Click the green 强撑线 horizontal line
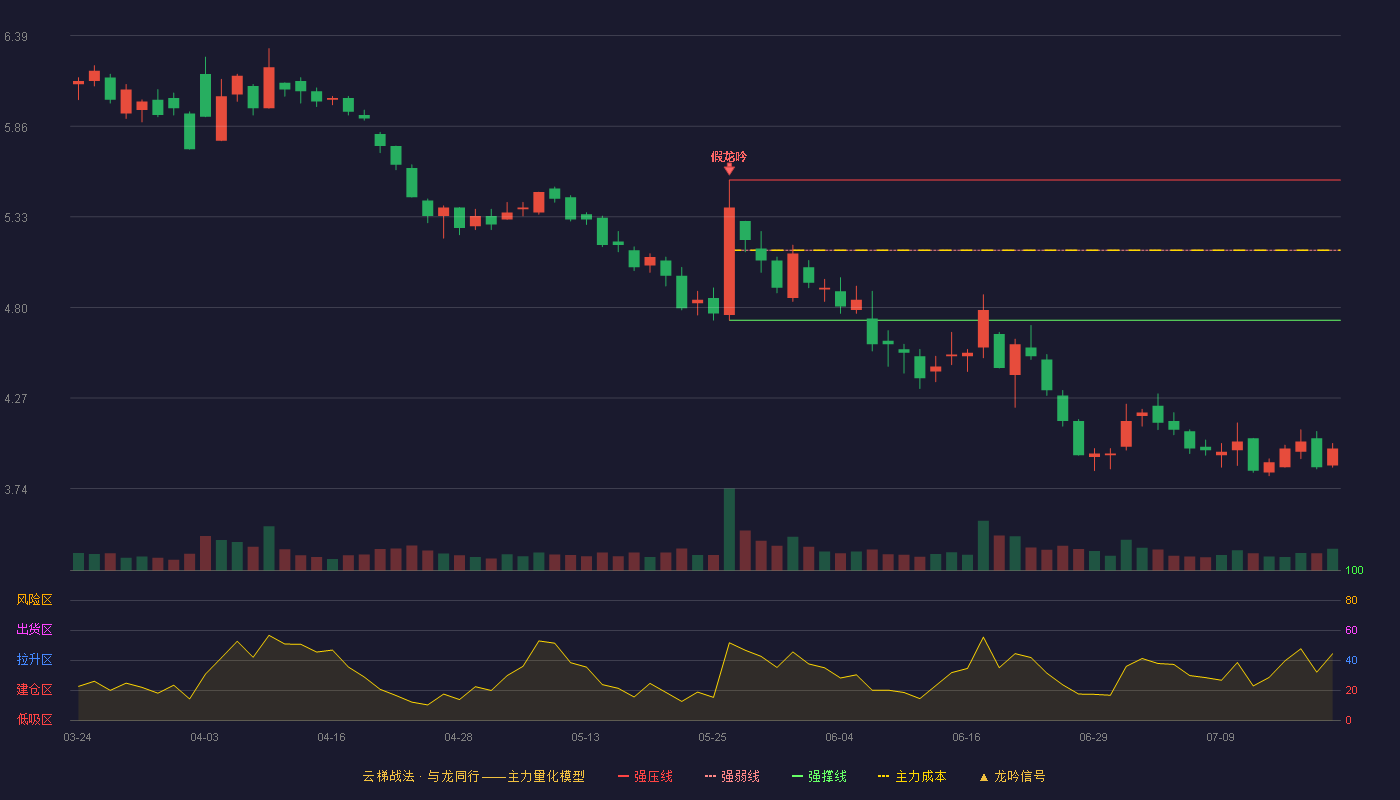The height and width of the screenshot is (800, 1400). click(x=1035, y=320)
